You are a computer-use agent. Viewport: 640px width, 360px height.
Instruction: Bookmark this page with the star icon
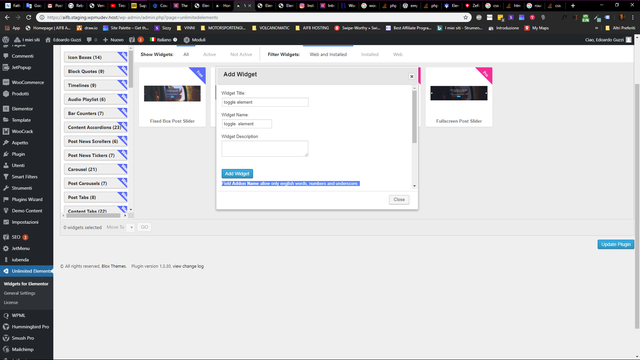pos(465,17)
